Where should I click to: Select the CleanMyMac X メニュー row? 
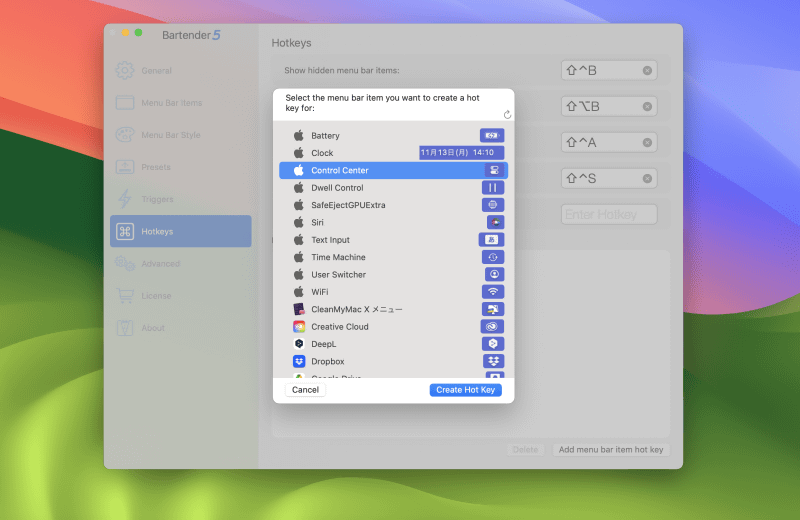pyautogui.click(x=393, y=309)
